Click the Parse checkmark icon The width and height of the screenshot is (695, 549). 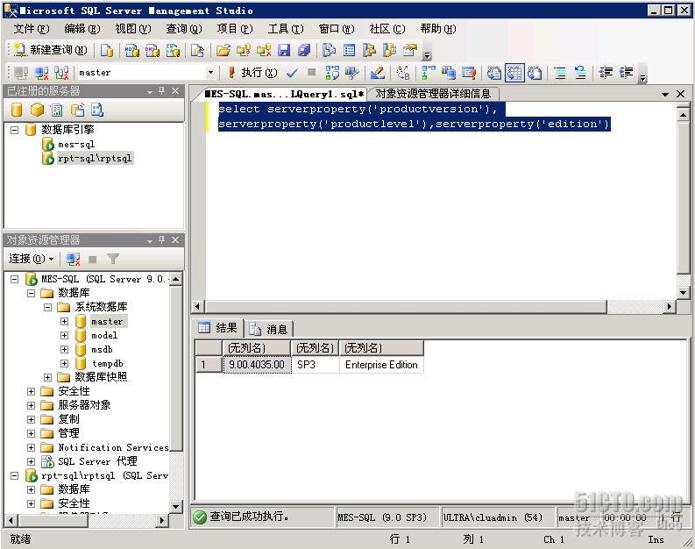click(292, 73)
